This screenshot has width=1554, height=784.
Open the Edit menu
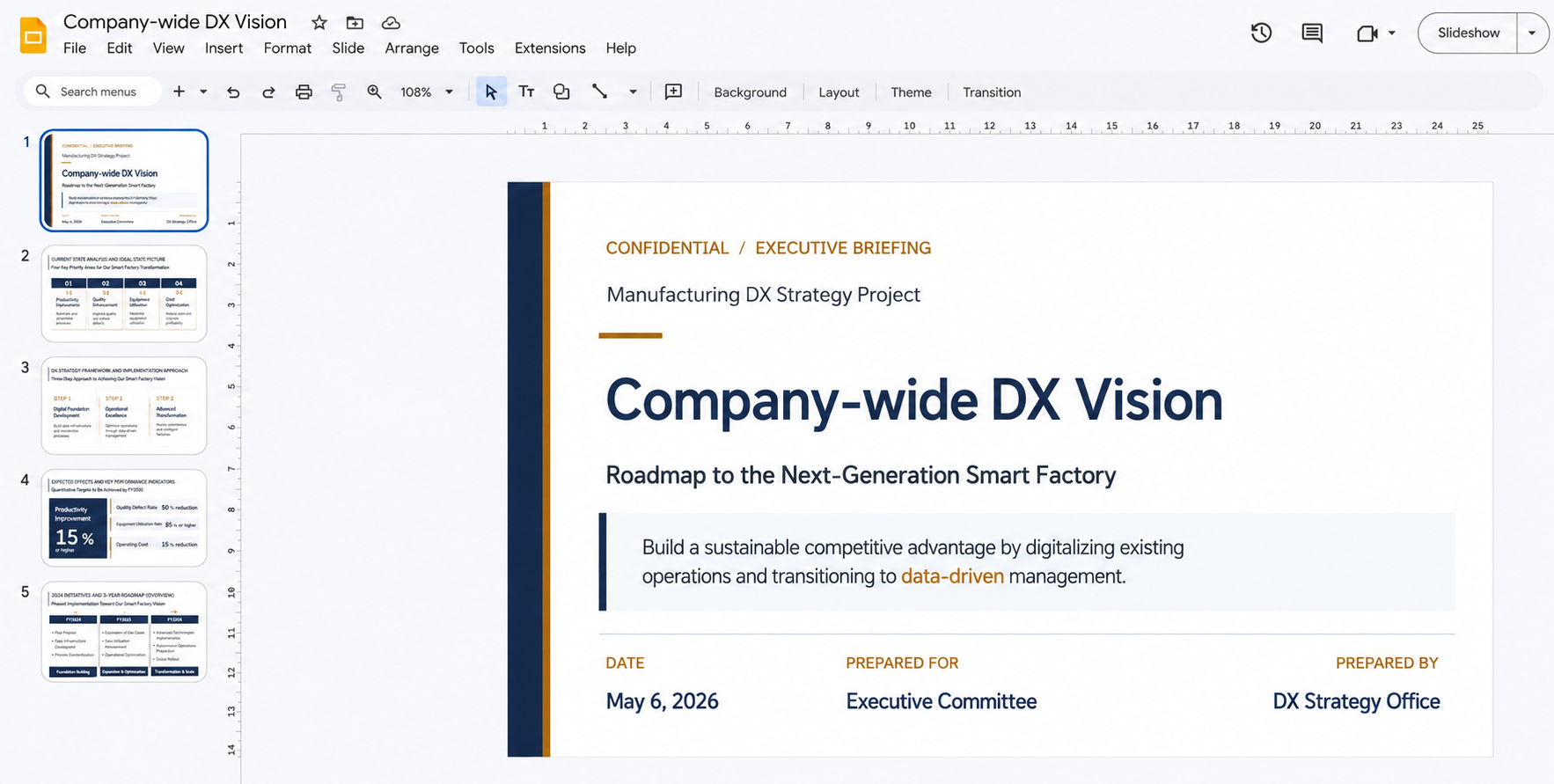click(x=120, y=48)
